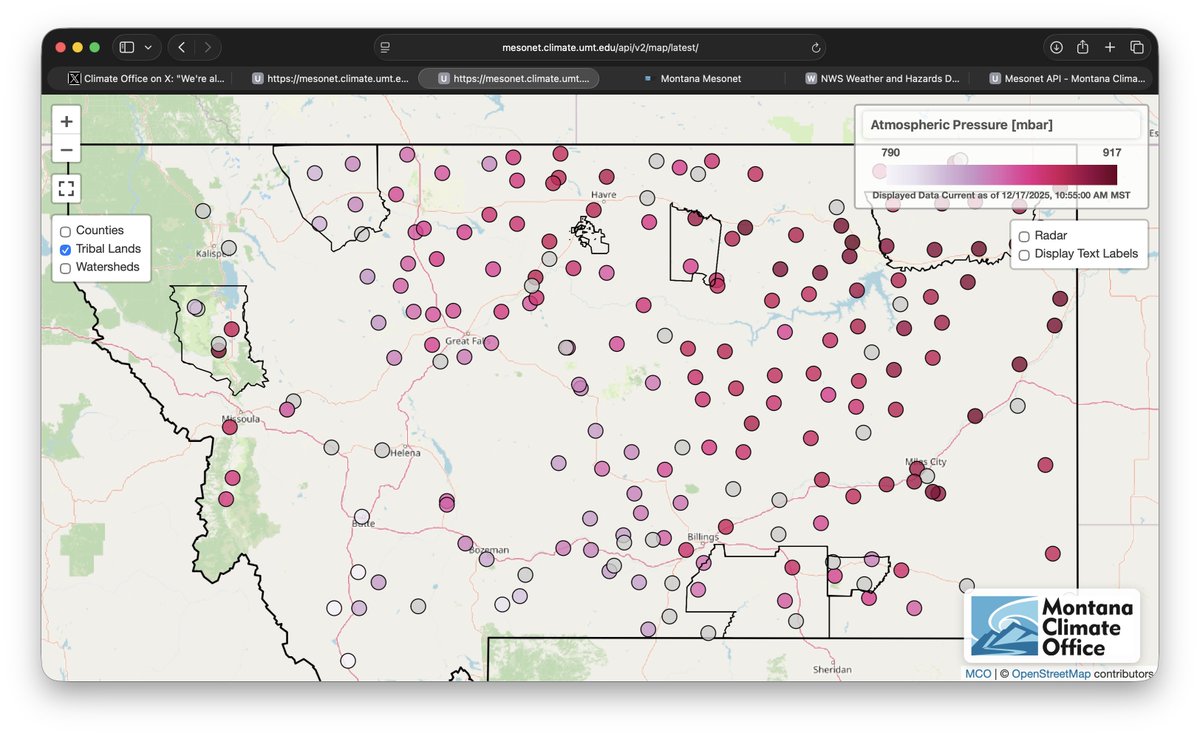Zoom in on the map
1200x736 pixels.
pyautogui.click(x=65, y=121)
